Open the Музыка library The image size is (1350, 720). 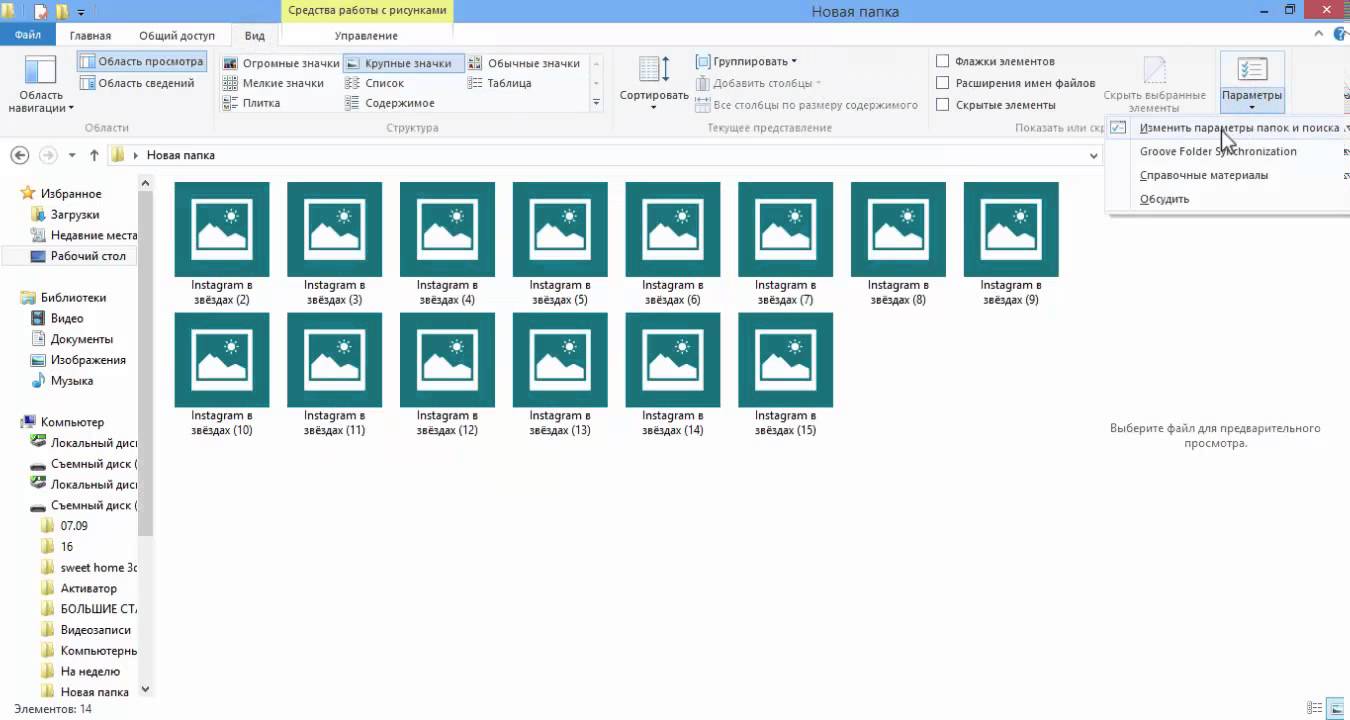72,381
